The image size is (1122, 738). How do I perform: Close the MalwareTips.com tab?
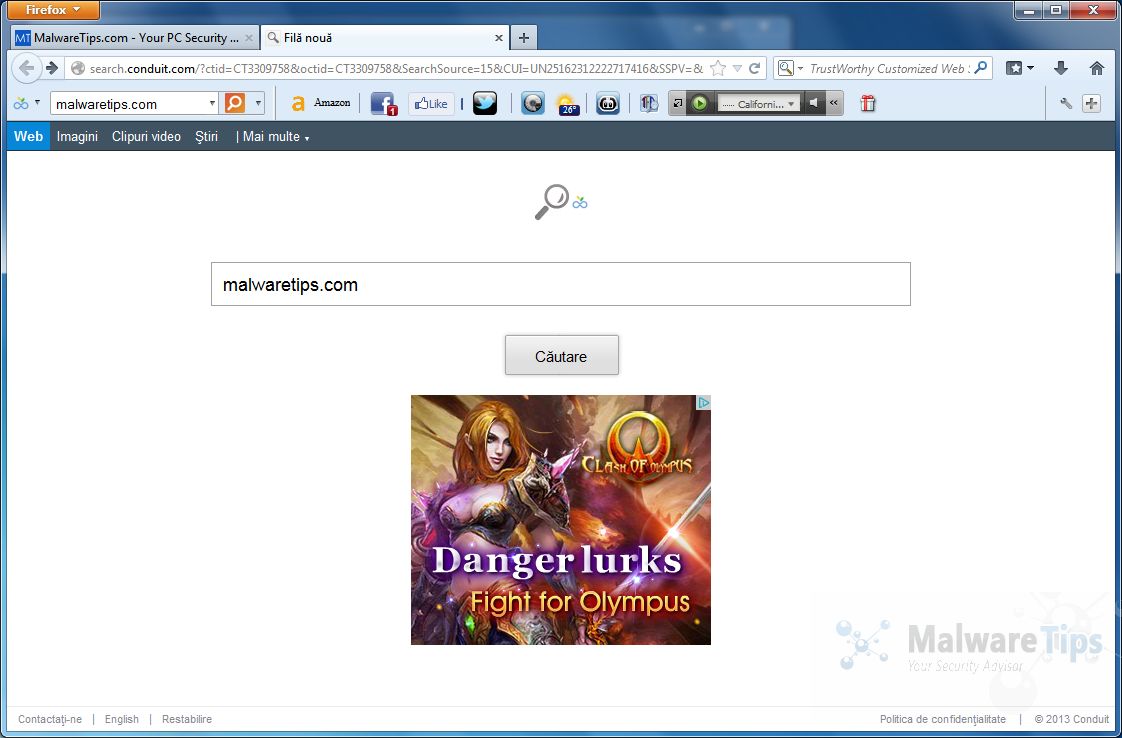[249, 38]
